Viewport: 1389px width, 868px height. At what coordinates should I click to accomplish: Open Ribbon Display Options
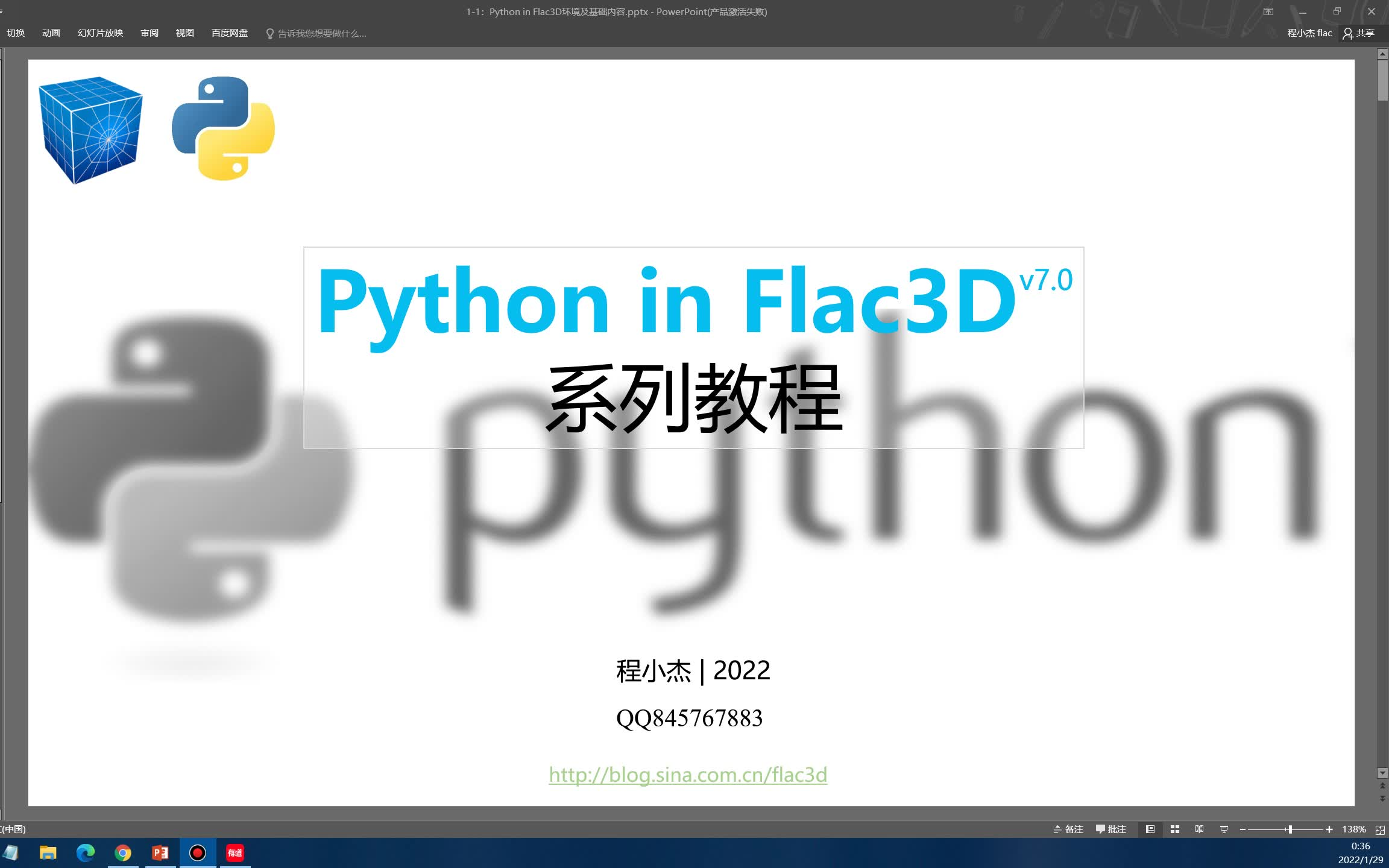click(x=1268, y=11)
